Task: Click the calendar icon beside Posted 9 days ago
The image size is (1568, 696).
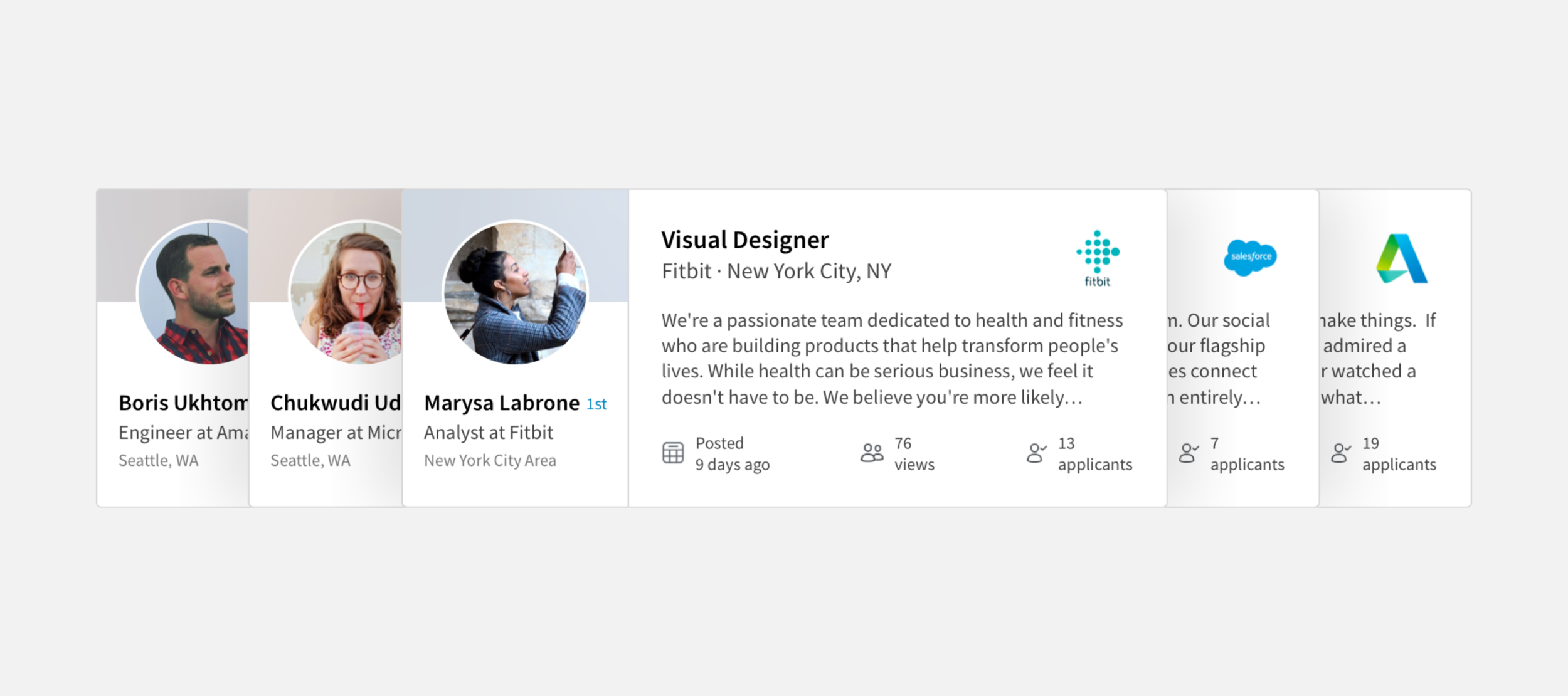Action: coord(673,453)
